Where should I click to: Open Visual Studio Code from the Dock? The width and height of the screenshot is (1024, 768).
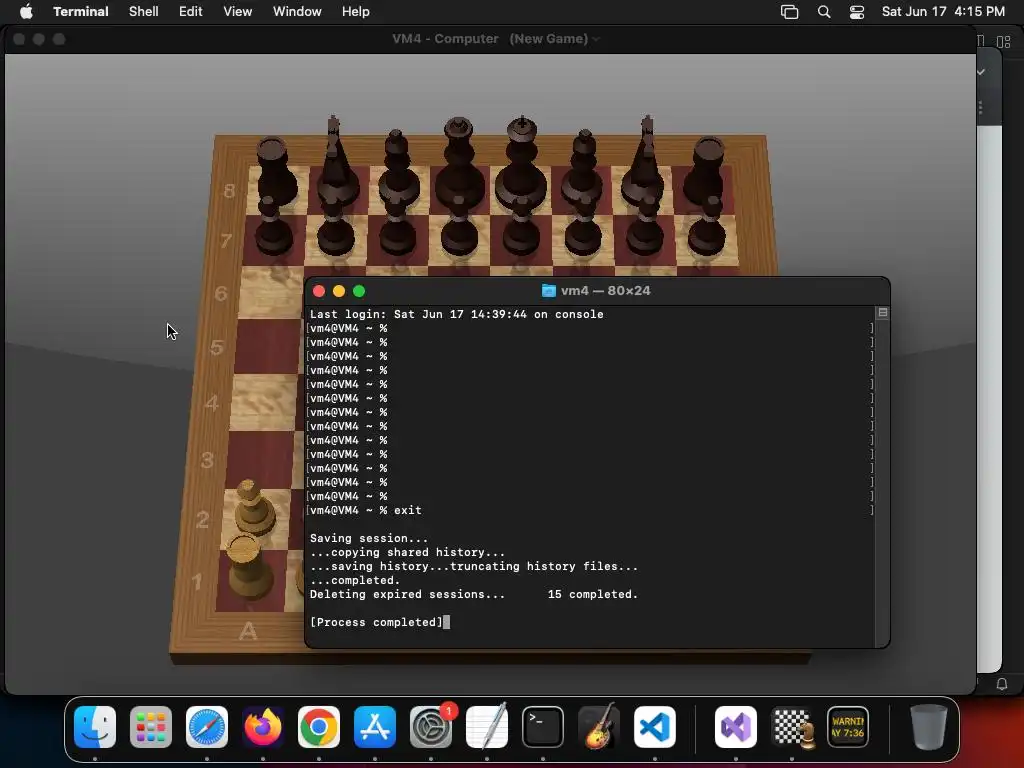pos(654,726)
